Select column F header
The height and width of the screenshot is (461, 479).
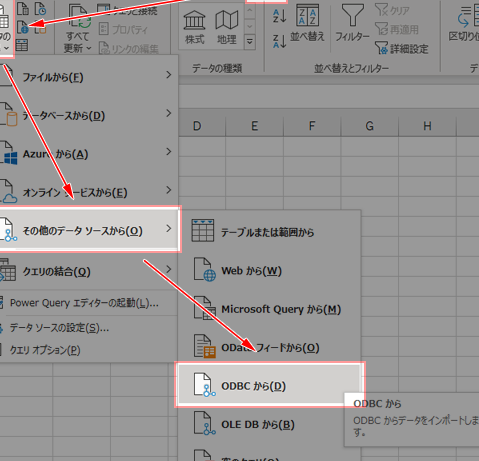tap(312, 126)
